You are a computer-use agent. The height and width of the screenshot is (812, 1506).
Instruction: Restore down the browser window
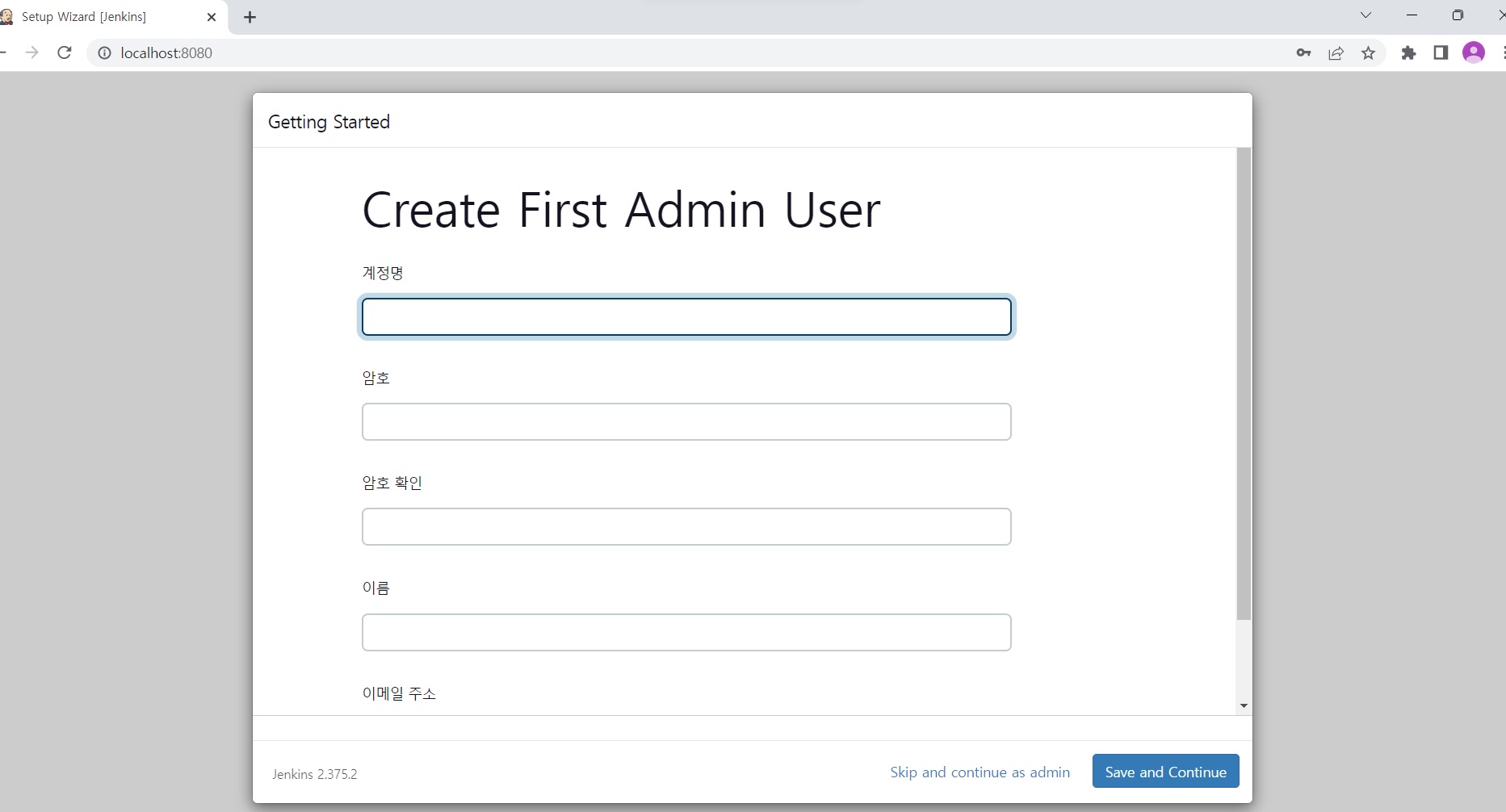pos(1458,15)
